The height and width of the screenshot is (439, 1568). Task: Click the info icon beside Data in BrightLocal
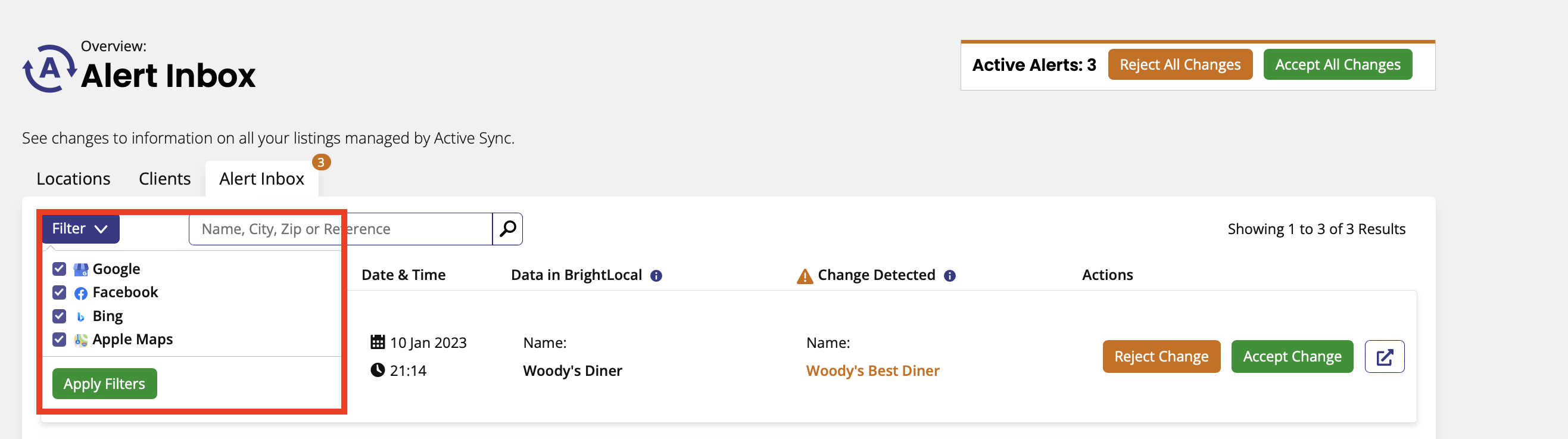click(656, 276)
